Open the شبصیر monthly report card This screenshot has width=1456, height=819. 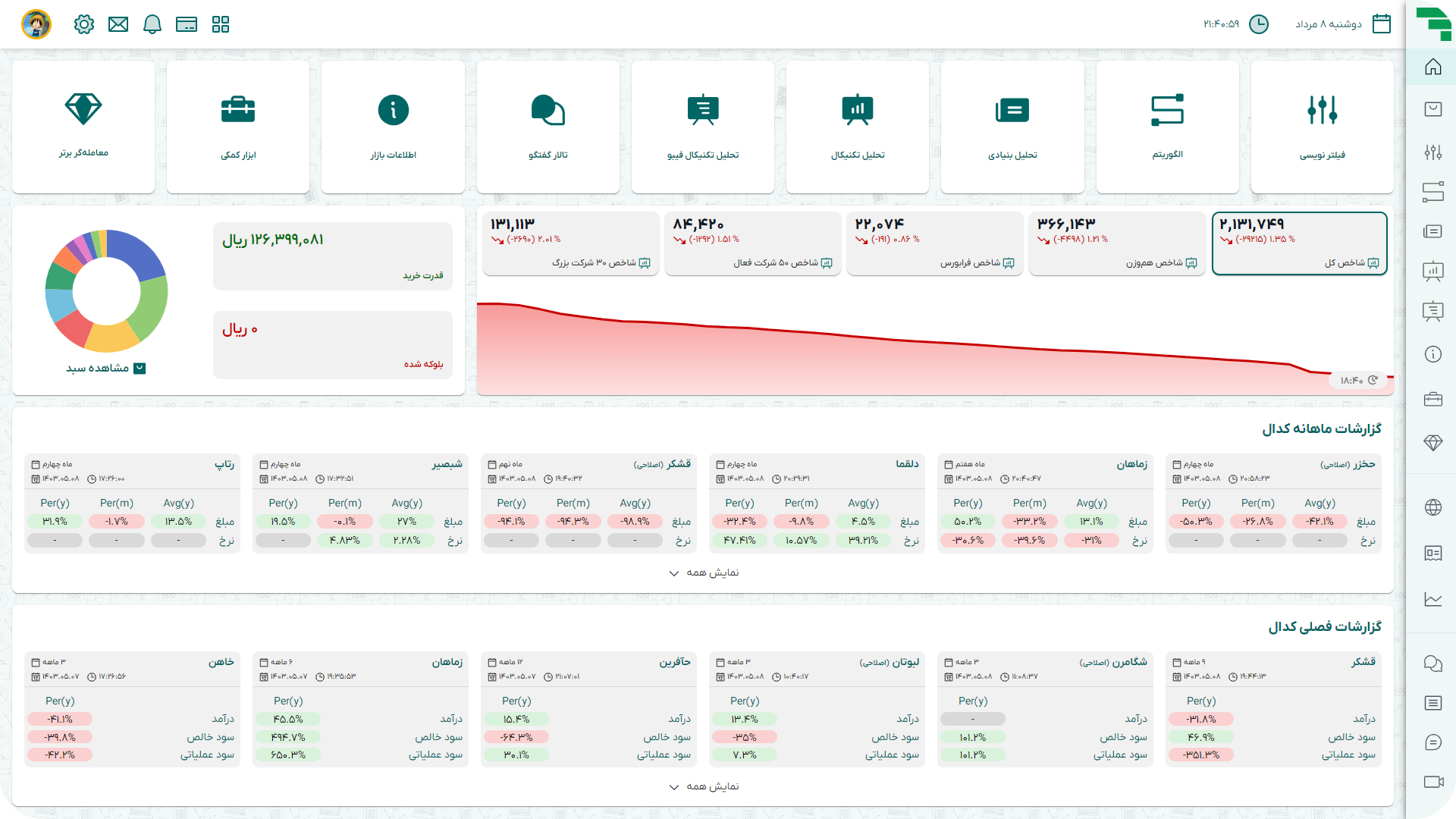(360, 504)
